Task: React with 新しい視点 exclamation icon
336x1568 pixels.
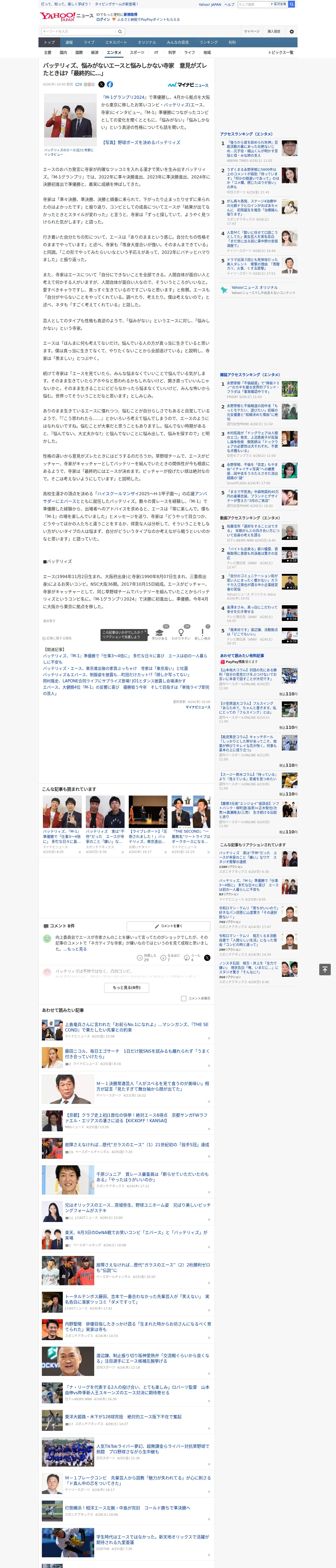Action: click(x=203, y=632)
